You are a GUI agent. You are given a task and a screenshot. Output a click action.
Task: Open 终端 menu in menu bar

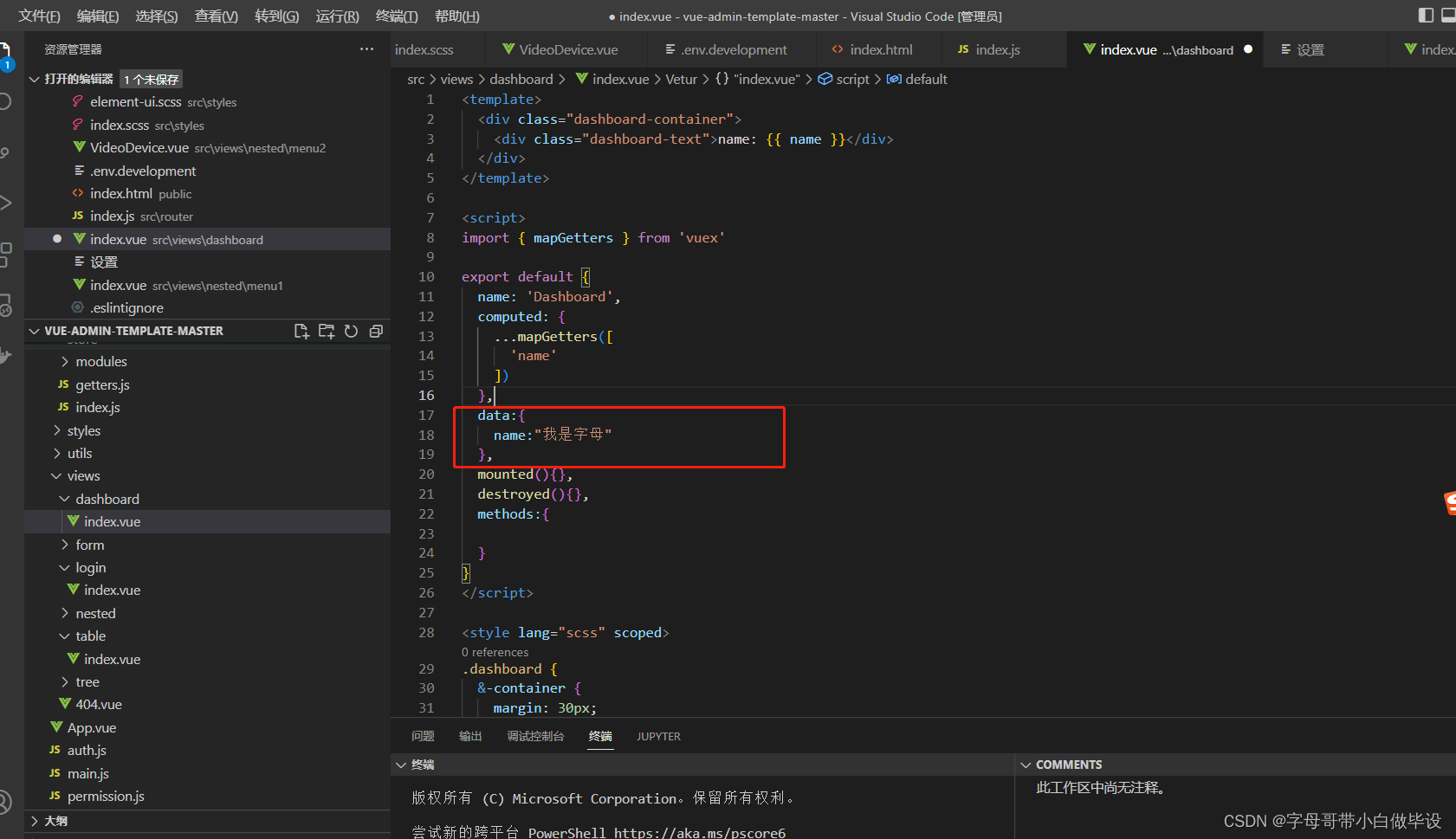(x=397, y=16)
